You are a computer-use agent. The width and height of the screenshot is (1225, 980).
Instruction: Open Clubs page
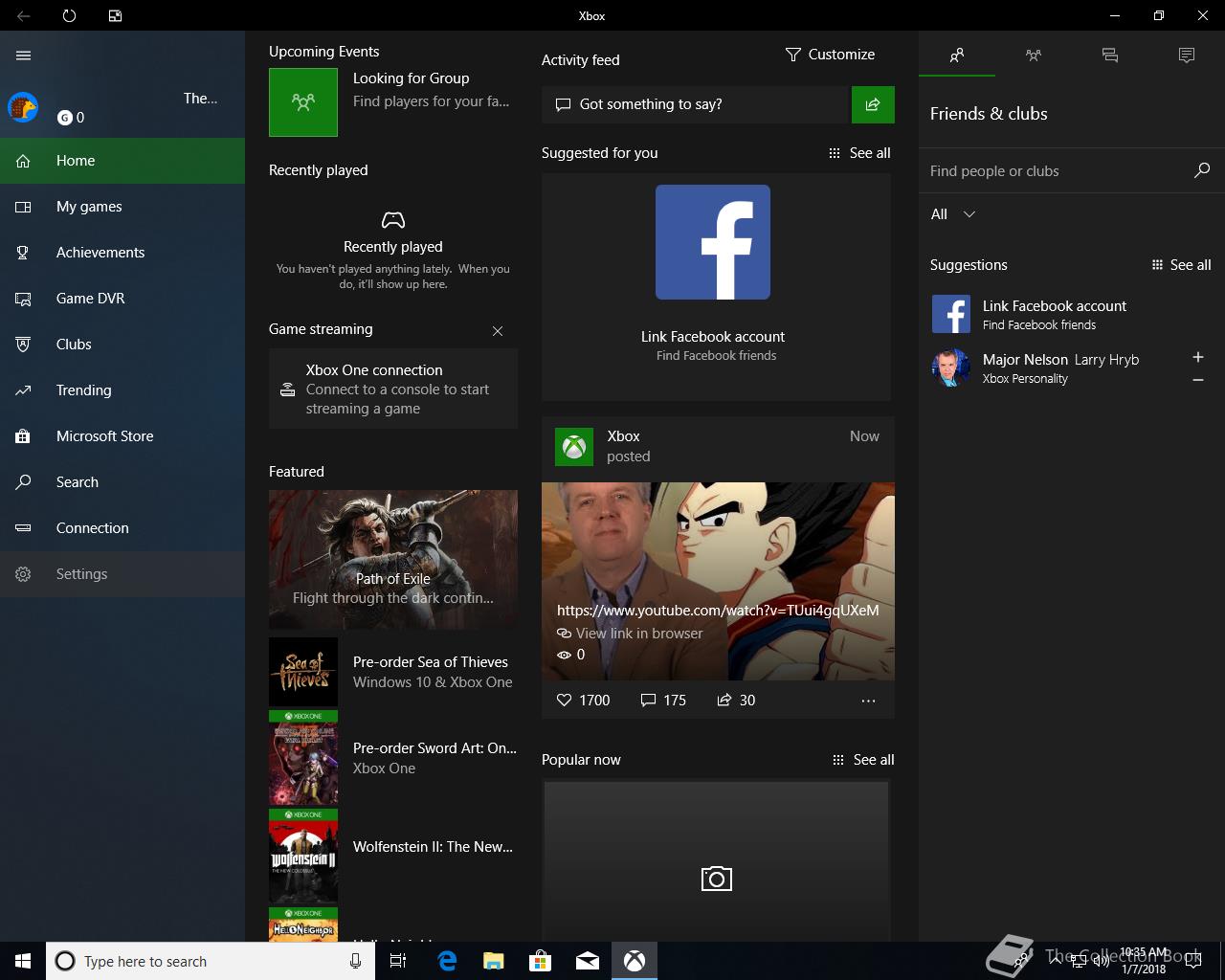[122, 345]
